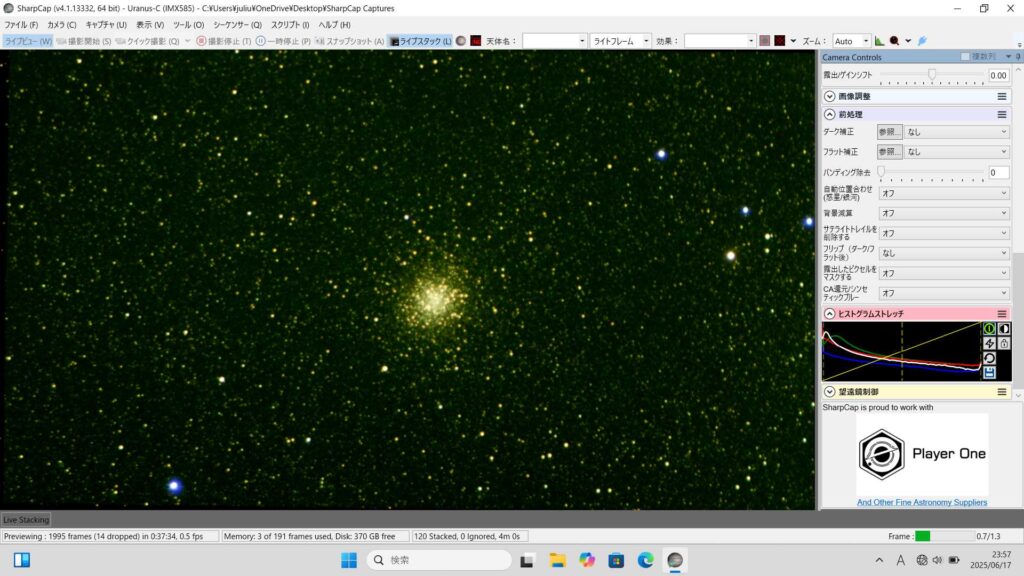Open the キャプチャ menu
The height and width of the screenshot is (576, 1024).
pyautogui.click(x=106, y=25)
